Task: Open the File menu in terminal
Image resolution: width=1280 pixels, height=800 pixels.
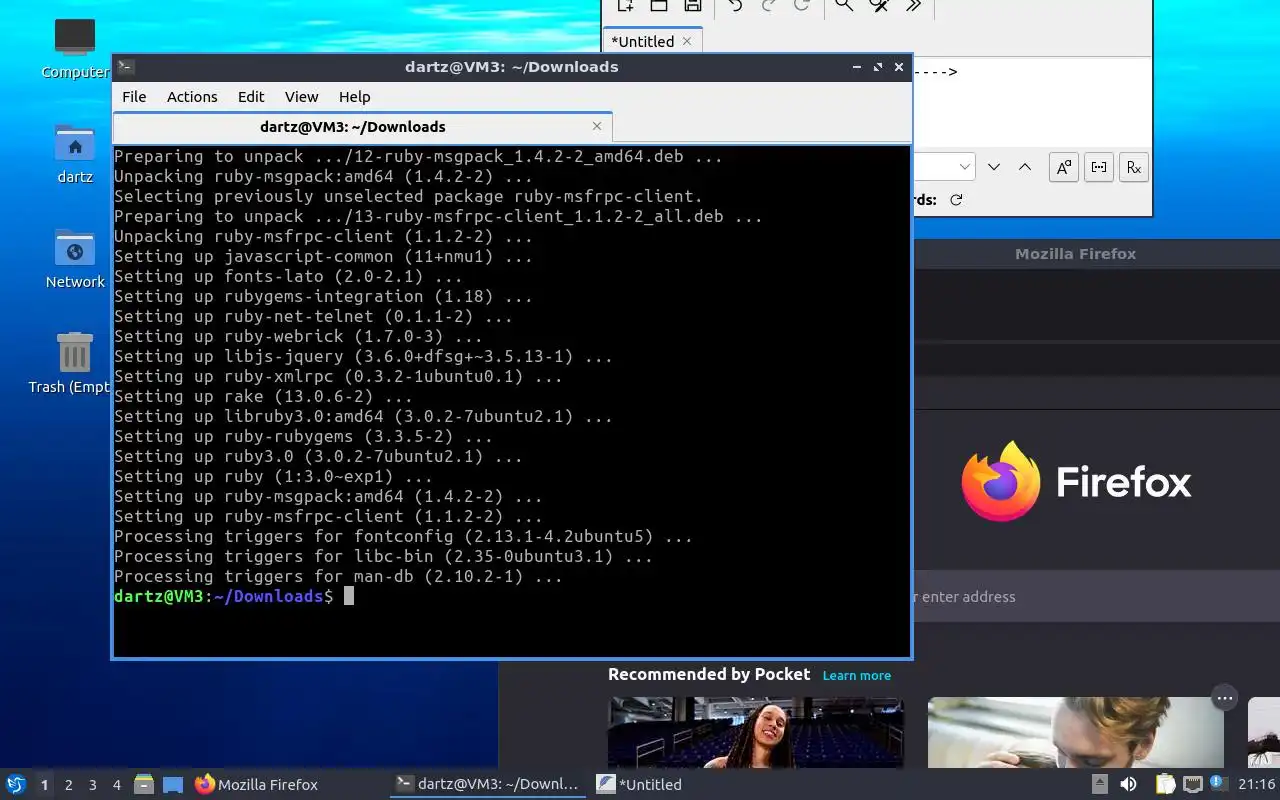Action: click(x=134, y=97)
